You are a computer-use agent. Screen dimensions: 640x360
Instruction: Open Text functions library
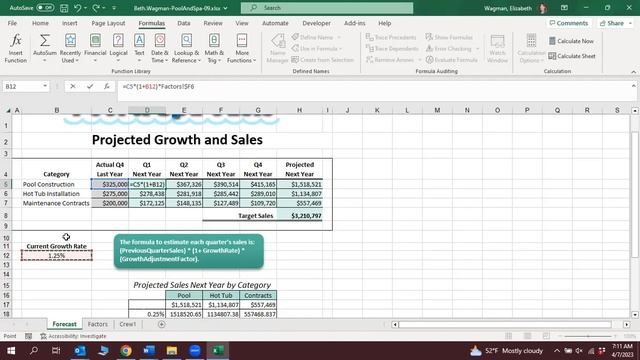tap(139, 48)
